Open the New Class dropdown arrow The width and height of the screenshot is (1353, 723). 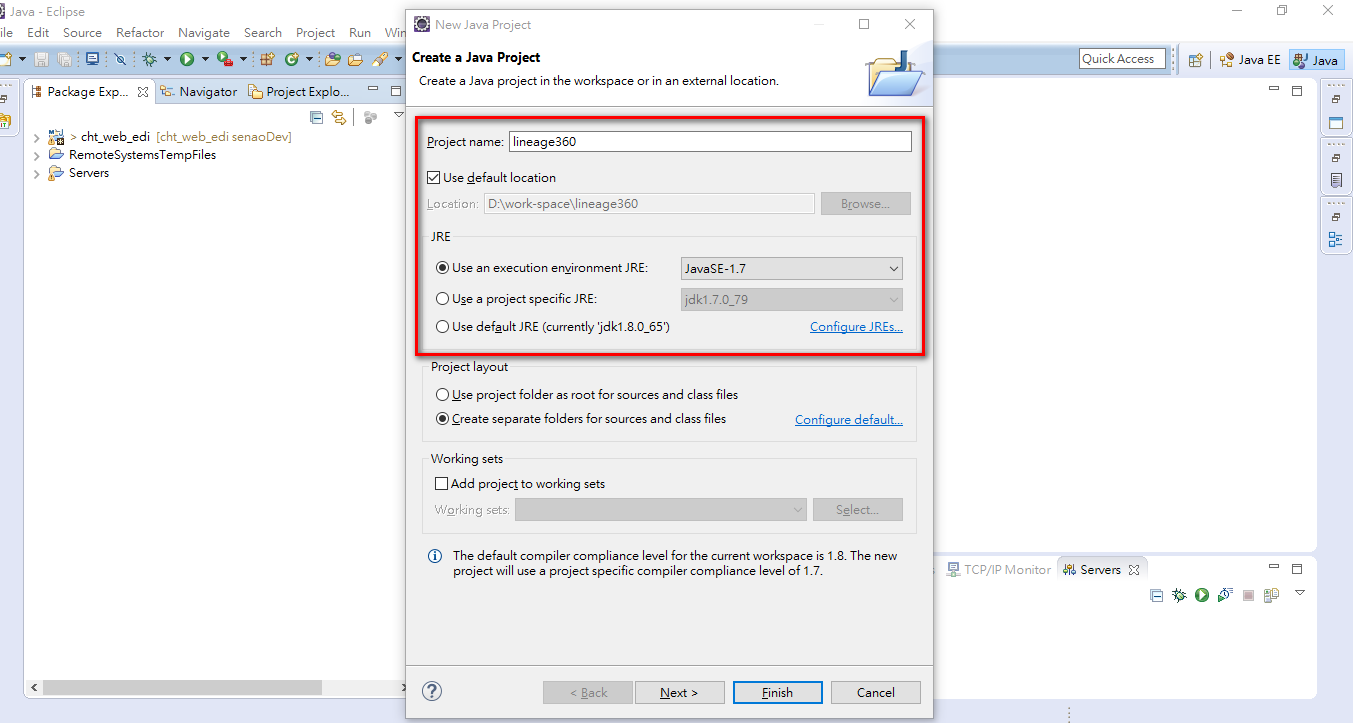point(309,59)
